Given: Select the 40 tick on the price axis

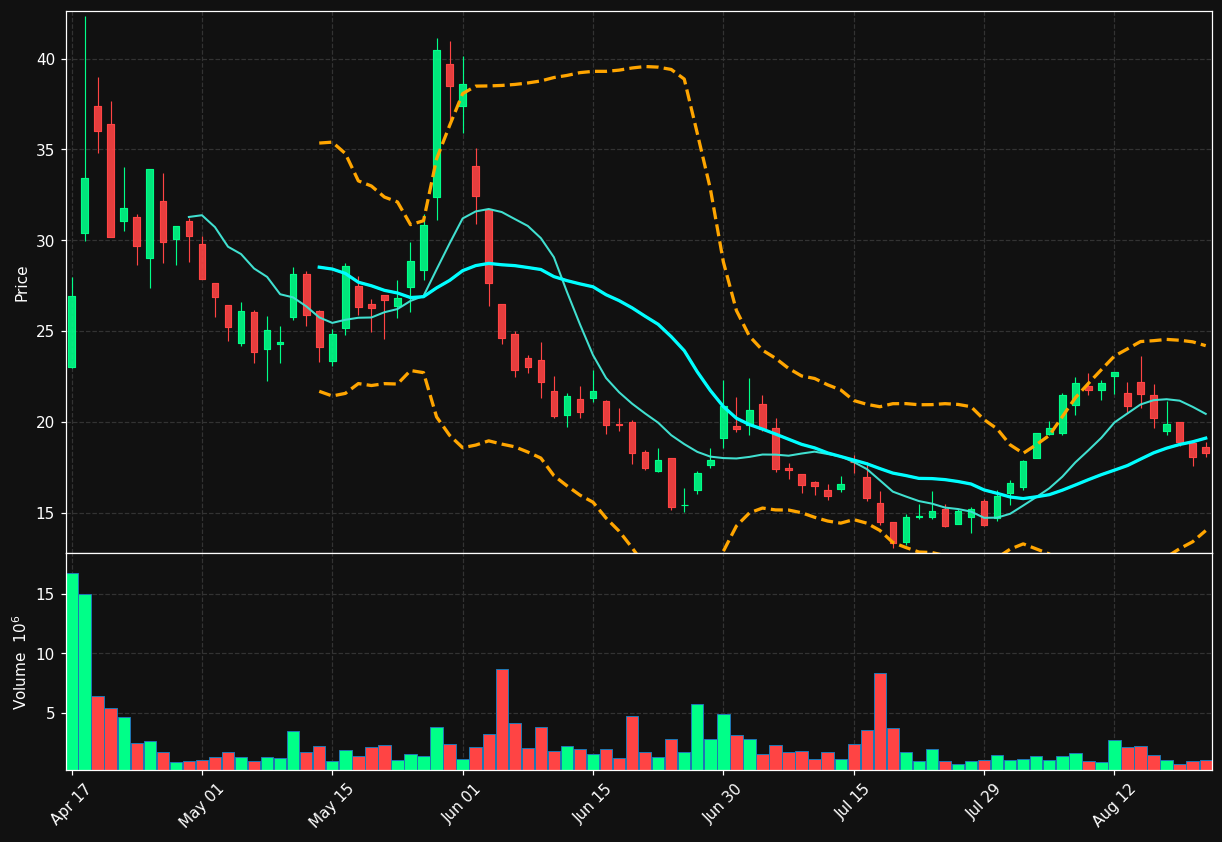Looking at the screenshot, I should pyautogui.click(x=46, y=59).
